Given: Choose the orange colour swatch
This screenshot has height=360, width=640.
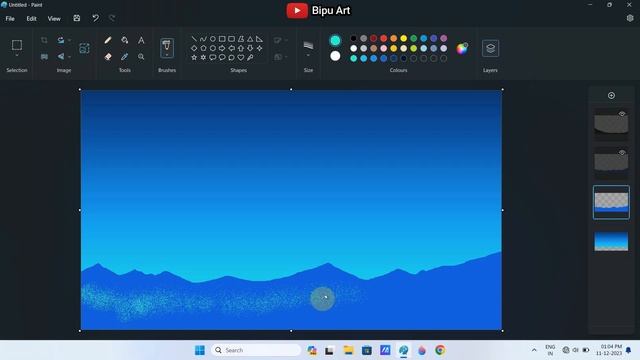Looking at the screenshot, I should (393, 38).
